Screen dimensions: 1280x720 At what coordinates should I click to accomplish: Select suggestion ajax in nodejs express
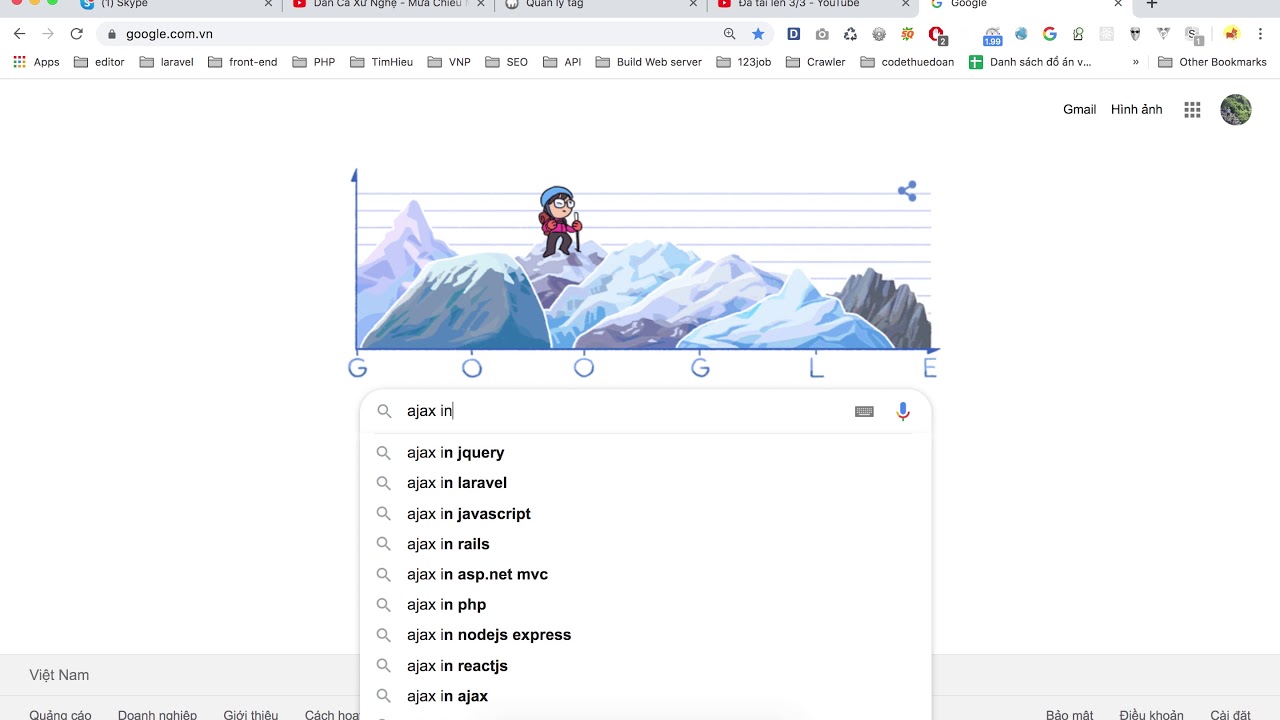[645, 635]
